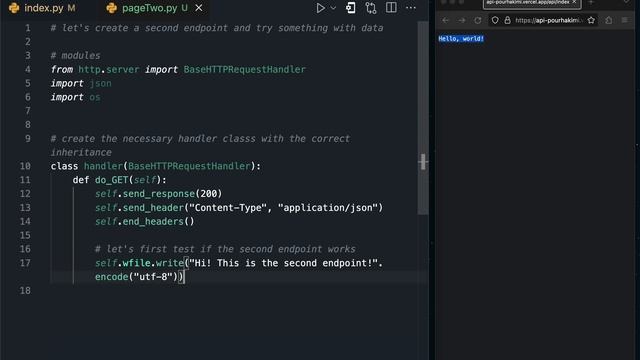Click 'import json' line

[x=81, y=83]
